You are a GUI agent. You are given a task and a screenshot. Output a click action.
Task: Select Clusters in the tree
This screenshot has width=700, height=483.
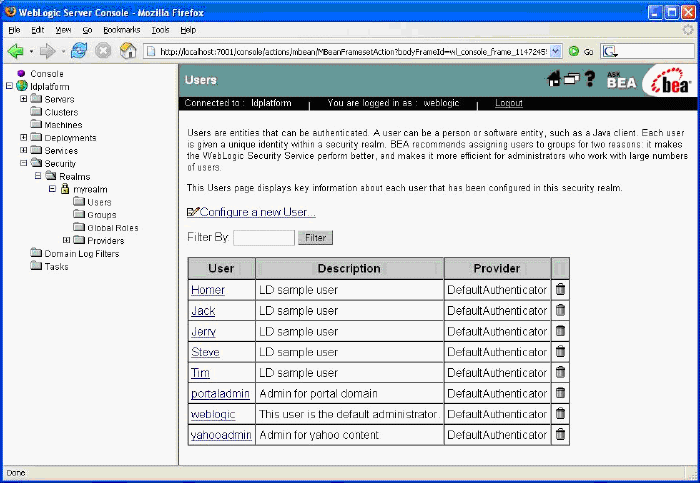[61, 112]
